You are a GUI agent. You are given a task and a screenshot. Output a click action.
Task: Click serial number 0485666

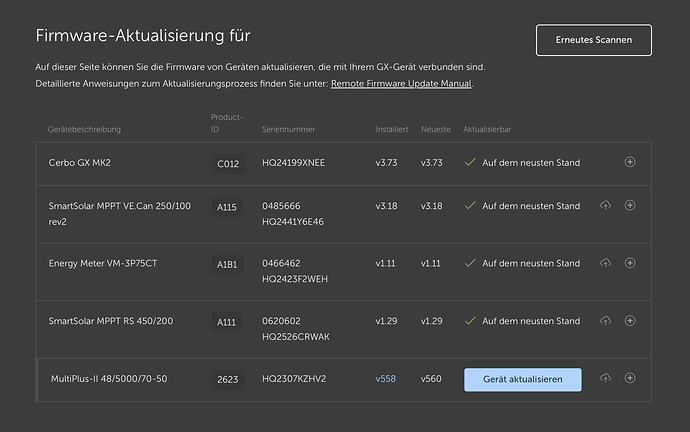tap(281, 206)
